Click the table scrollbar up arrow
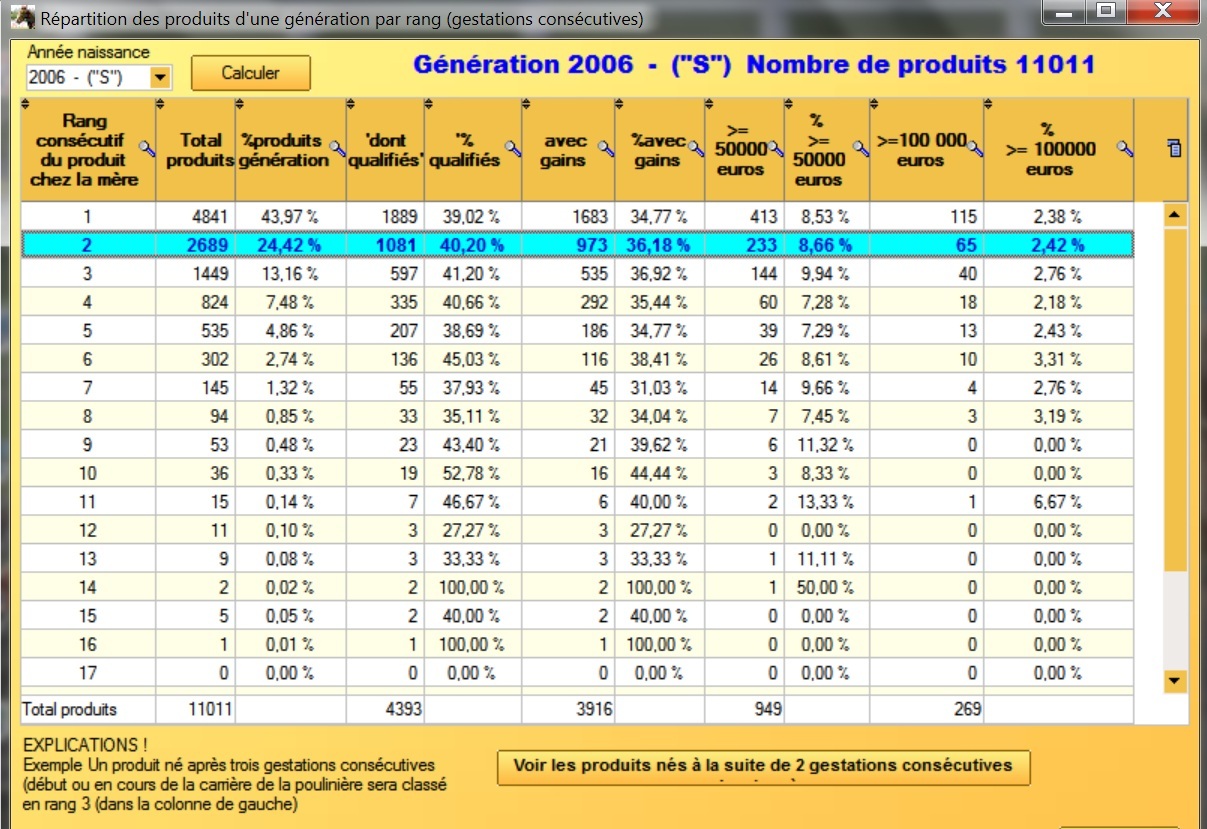The image size is (1207, 829). pos(1175,215)
